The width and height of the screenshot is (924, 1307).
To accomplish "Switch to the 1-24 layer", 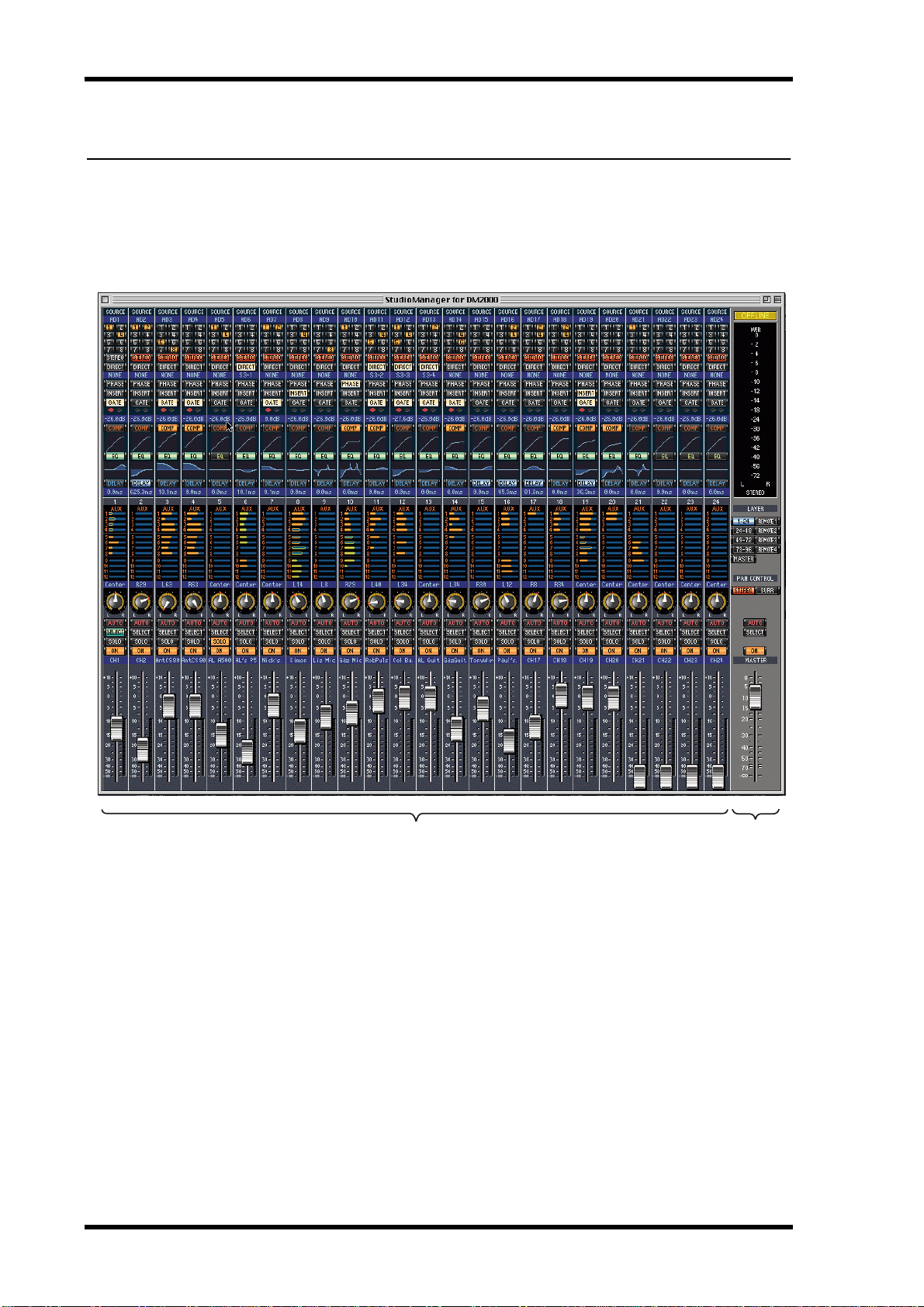I will pos(743,521).
